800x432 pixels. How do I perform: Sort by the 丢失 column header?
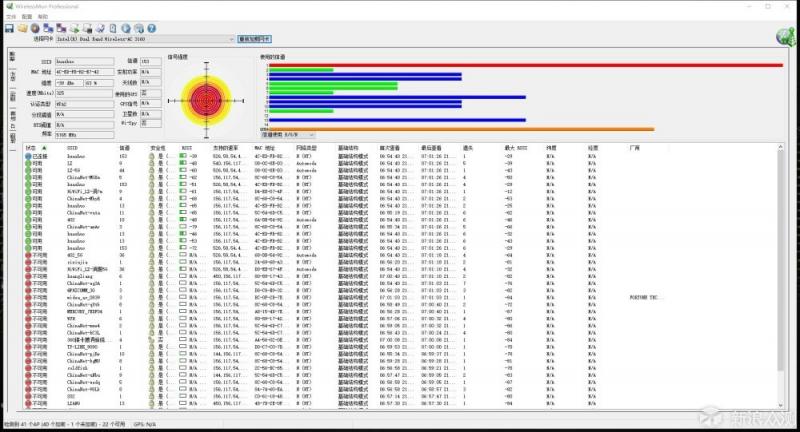pos(468,148)
